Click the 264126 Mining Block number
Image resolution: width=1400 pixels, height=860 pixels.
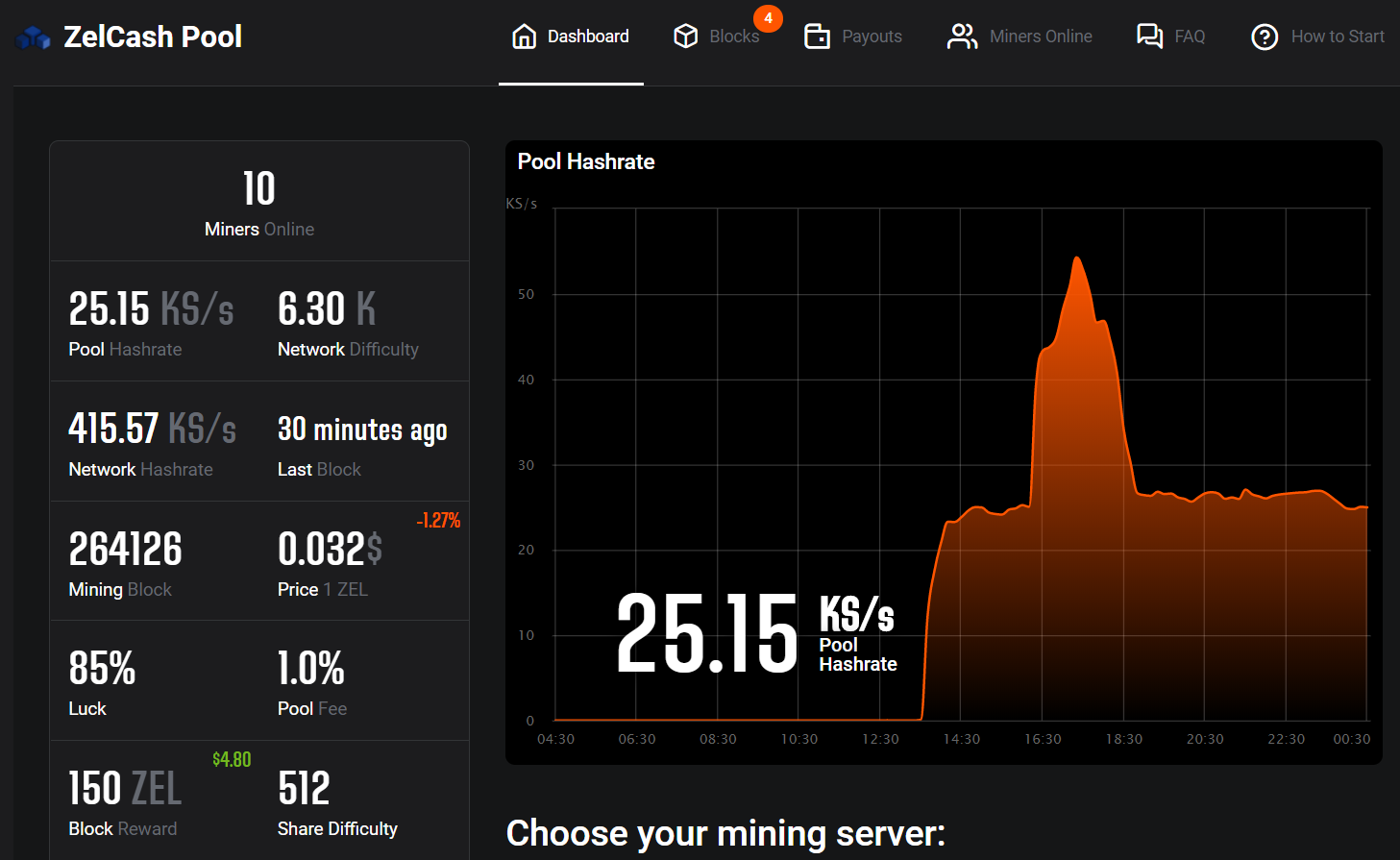[125, 550]
